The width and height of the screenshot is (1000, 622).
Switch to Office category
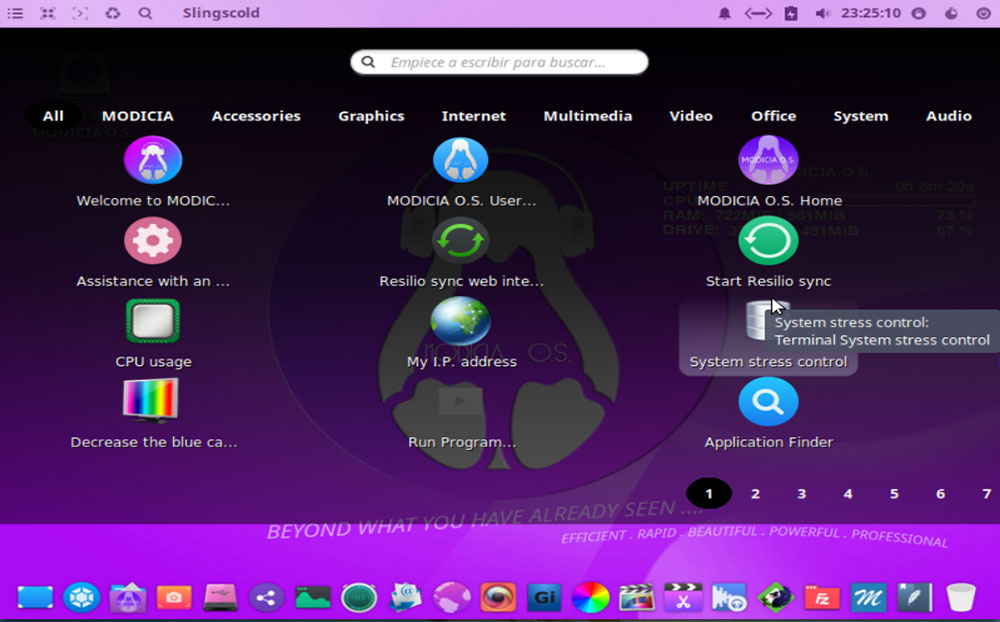tap(774, 115)
